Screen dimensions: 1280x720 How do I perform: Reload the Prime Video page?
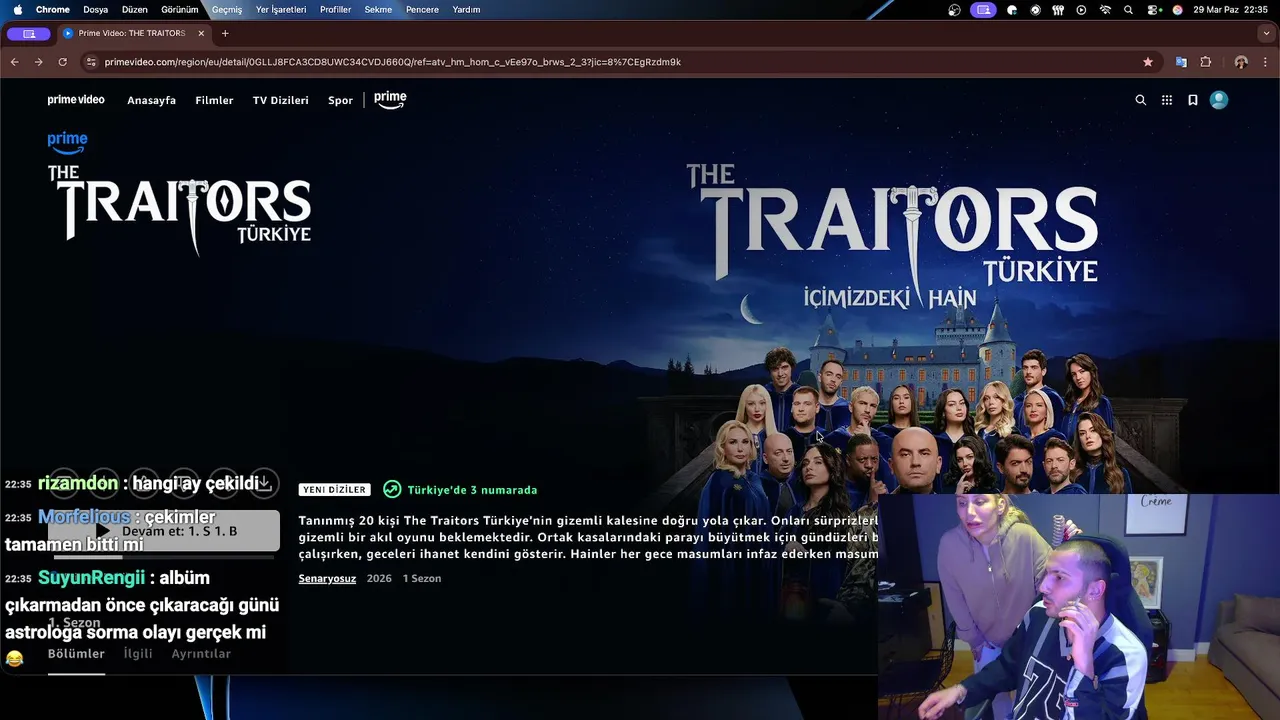click(62, 62)
